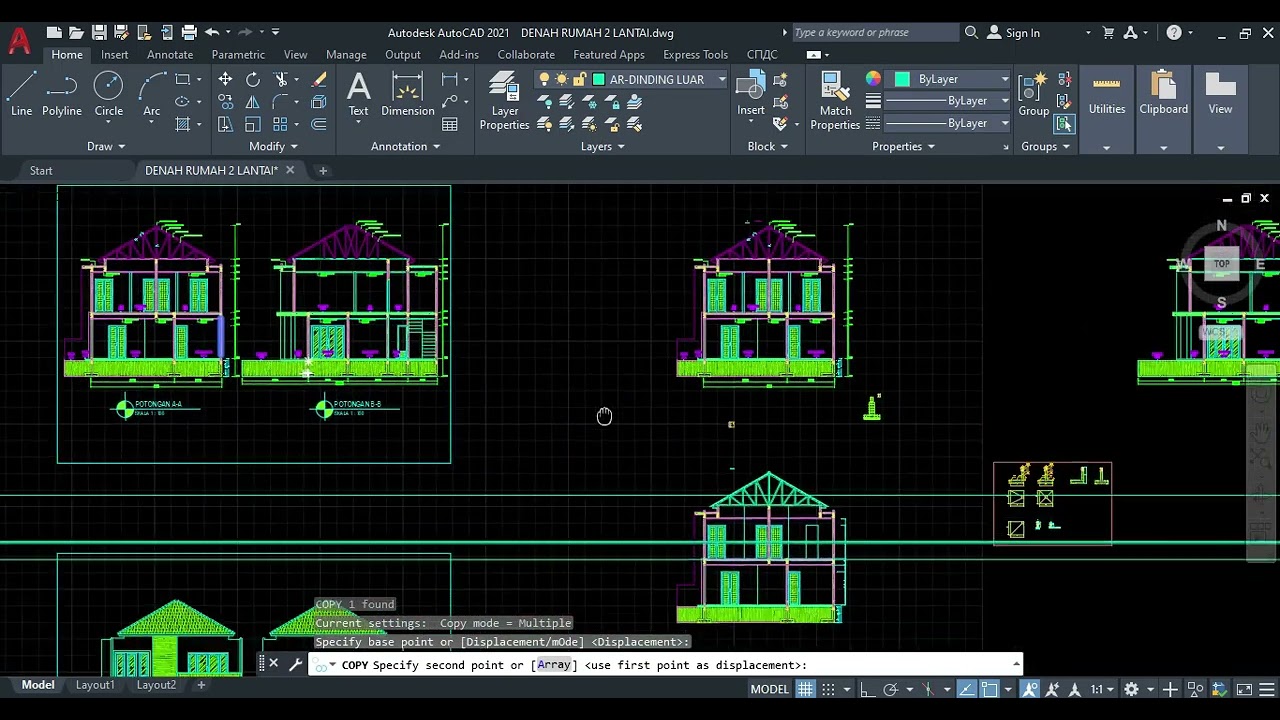Open Layer Properties manager
Image resolution: width=1280 pixels, height=720 pixels.
pyautogui.click(x=505, y=102)
